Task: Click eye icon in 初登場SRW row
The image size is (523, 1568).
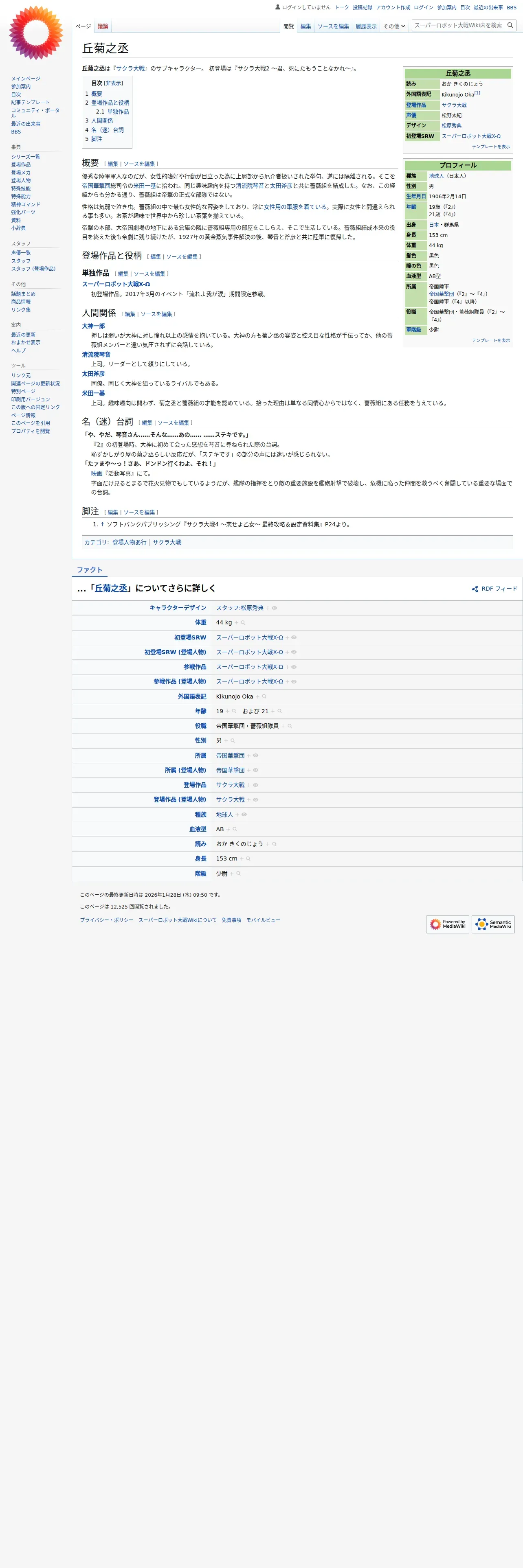Action: pos(294,637)
